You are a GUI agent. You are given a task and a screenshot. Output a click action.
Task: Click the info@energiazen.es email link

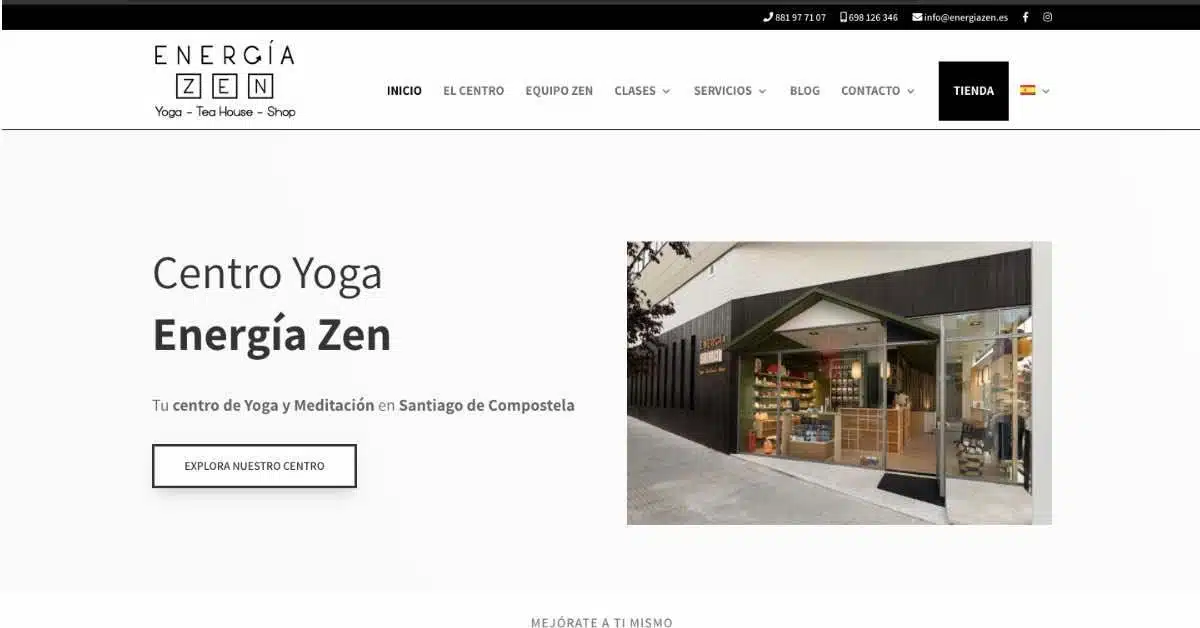[x=966, y=17]
